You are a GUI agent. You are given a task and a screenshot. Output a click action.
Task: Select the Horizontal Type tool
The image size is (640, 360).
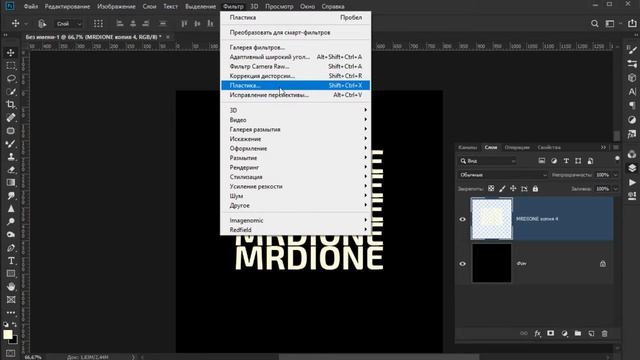[11, 261]
